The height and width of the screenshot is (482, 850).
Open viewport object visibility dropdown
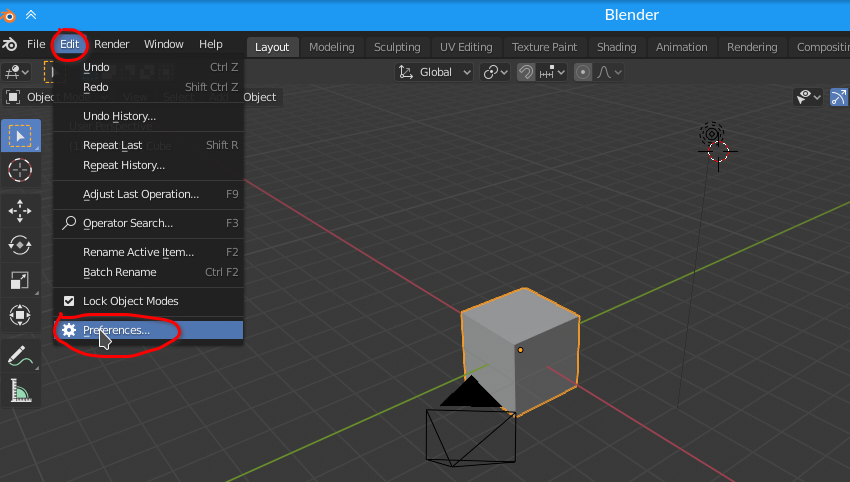(808, 97)
